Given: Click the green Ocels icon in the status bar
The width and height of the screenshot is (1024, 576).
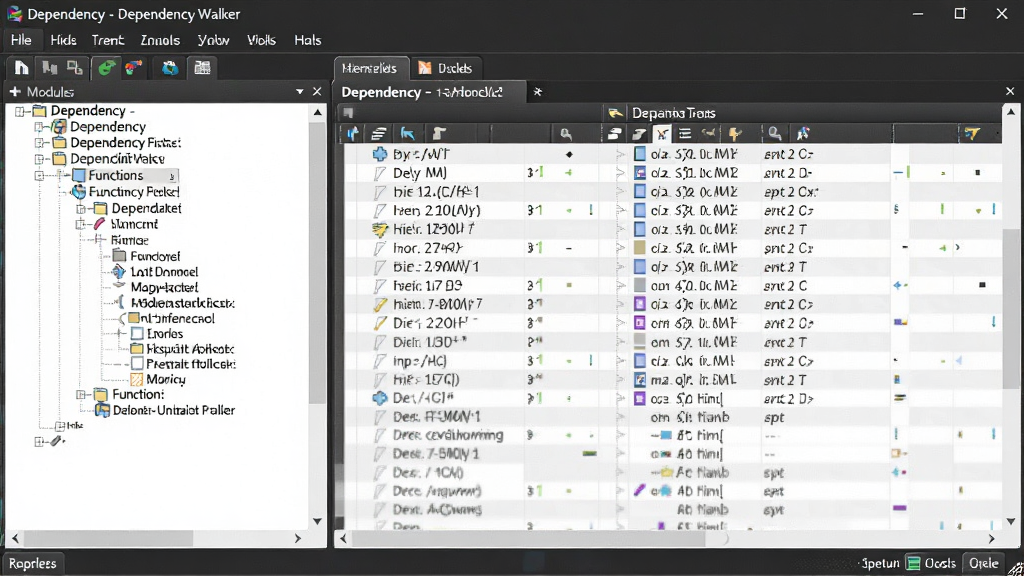Looking at the screenshot, I should pyautogui.click(x=914, y=563).
